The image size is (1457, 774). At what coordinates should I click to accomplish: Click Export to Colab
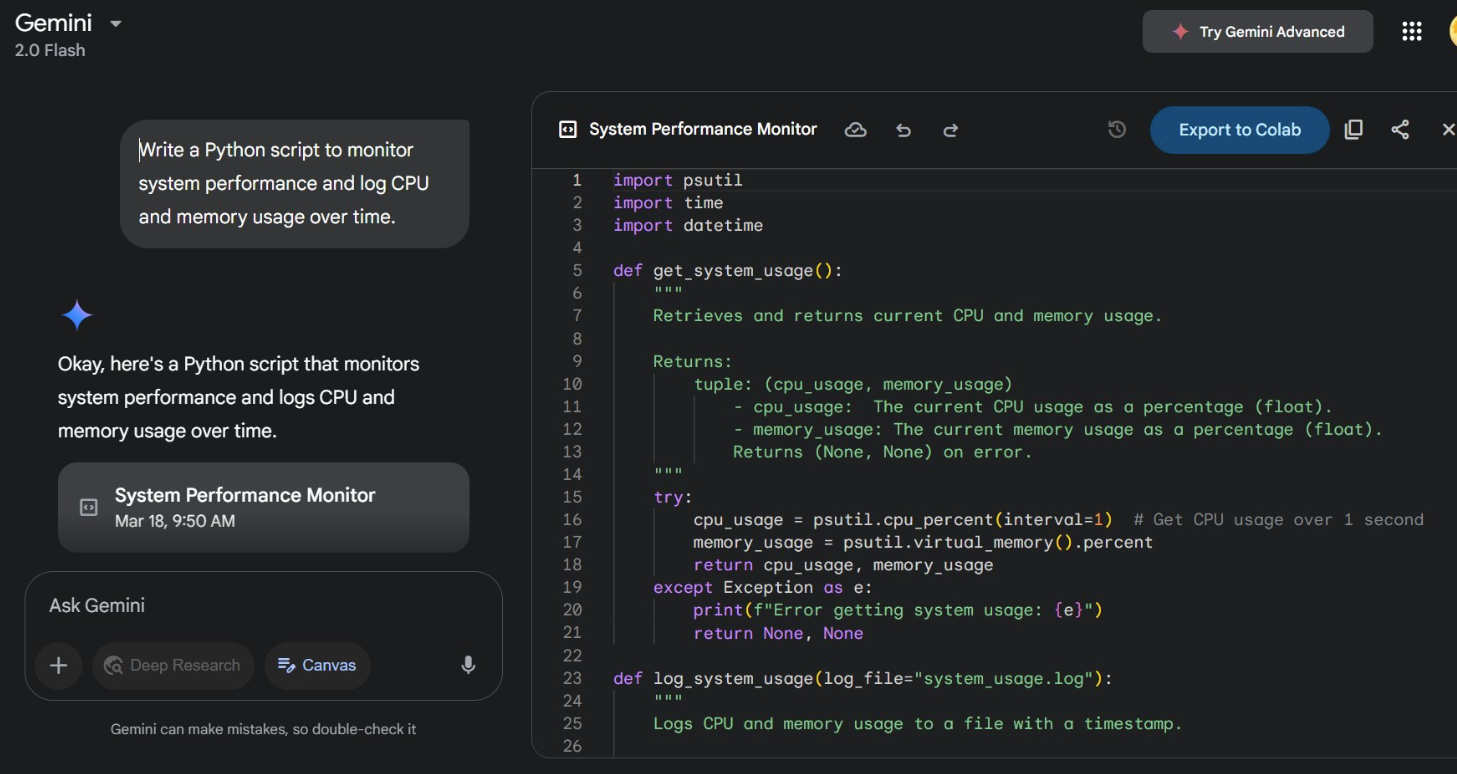tap(1239, 130)
